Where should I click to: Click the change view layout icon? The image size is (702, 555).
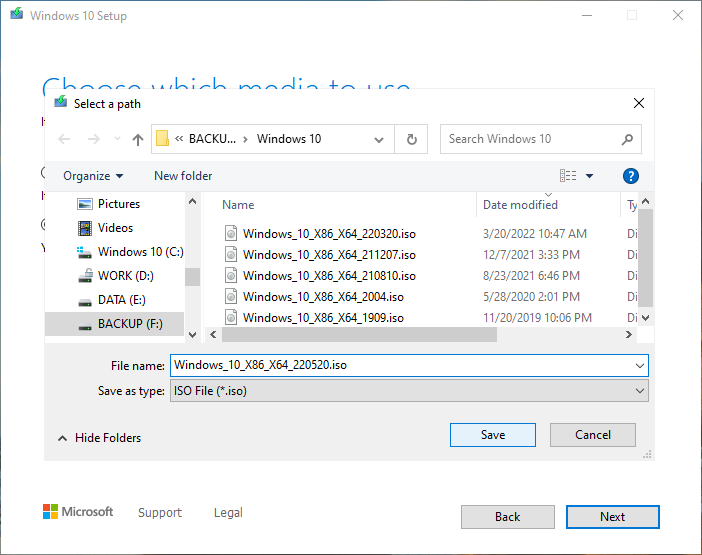point(568,175)
